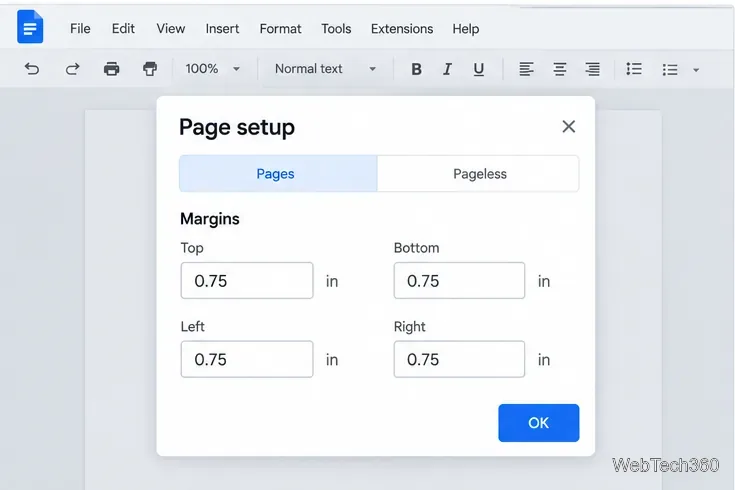The image size is (735, 490).
Task: Print the document
Action: (x=112, y=69)
